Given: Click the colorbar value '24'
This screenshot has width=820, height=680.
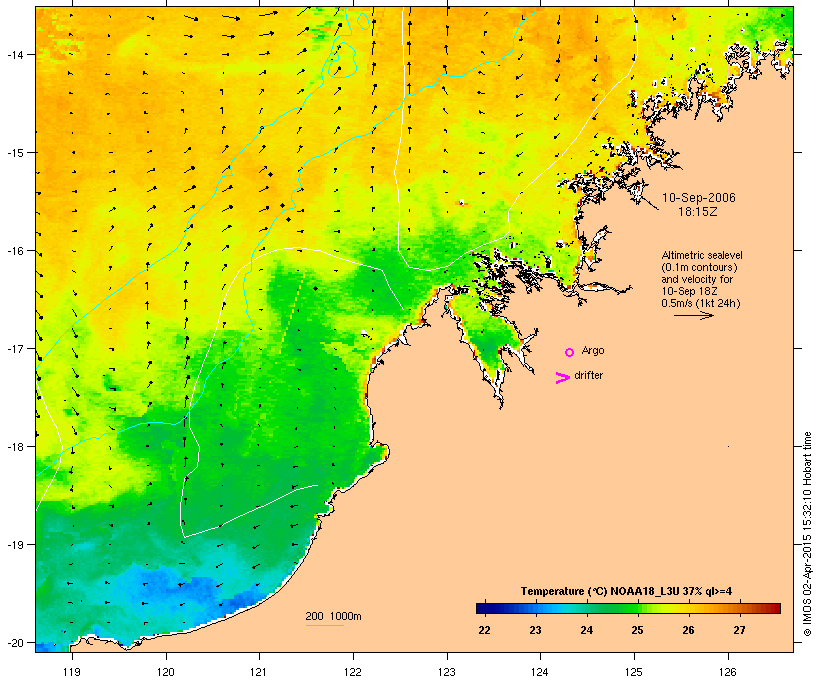Looking at the screenshot, I should (x=586, y=630).
